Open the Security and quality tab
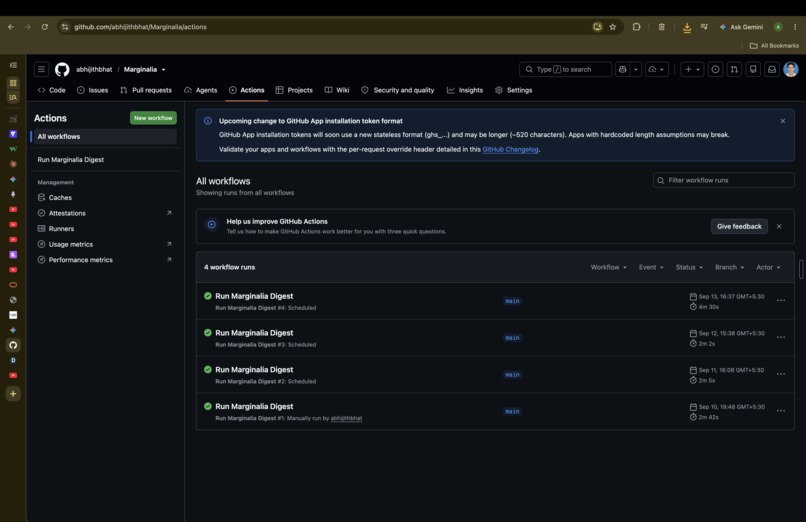Image resolution: width=806 pixels, height=522 pixels. pos(397,90)
